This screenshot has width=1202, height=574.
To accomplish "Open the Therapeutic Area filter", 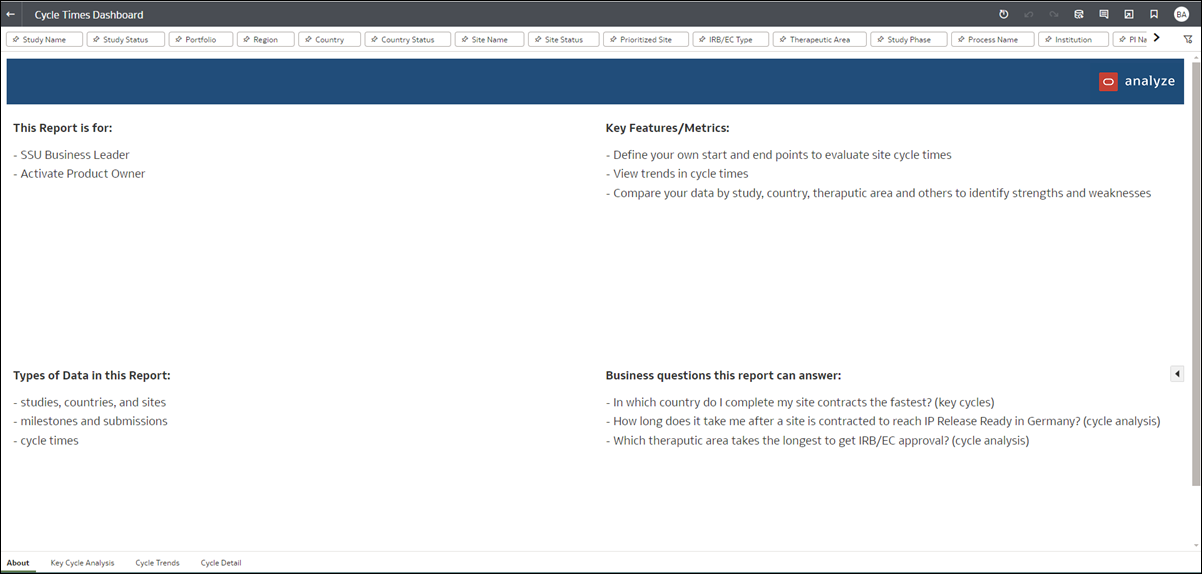I will tap(819, 39).
